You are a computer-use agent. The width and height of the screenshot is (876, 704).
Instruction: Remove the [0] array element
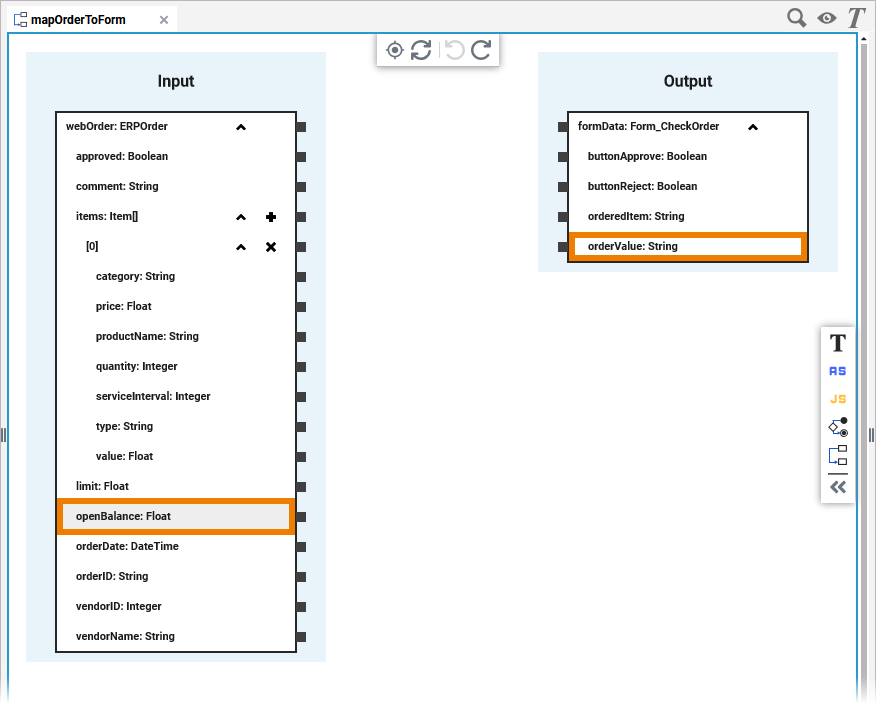pyautogui.click(x=271, y=247)
